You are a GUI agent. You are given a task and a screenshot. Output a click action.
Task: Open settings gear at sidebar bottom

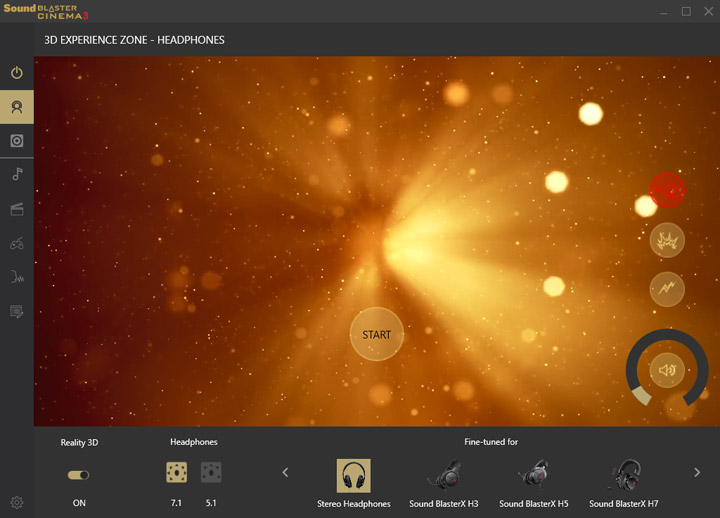point(17,502)
